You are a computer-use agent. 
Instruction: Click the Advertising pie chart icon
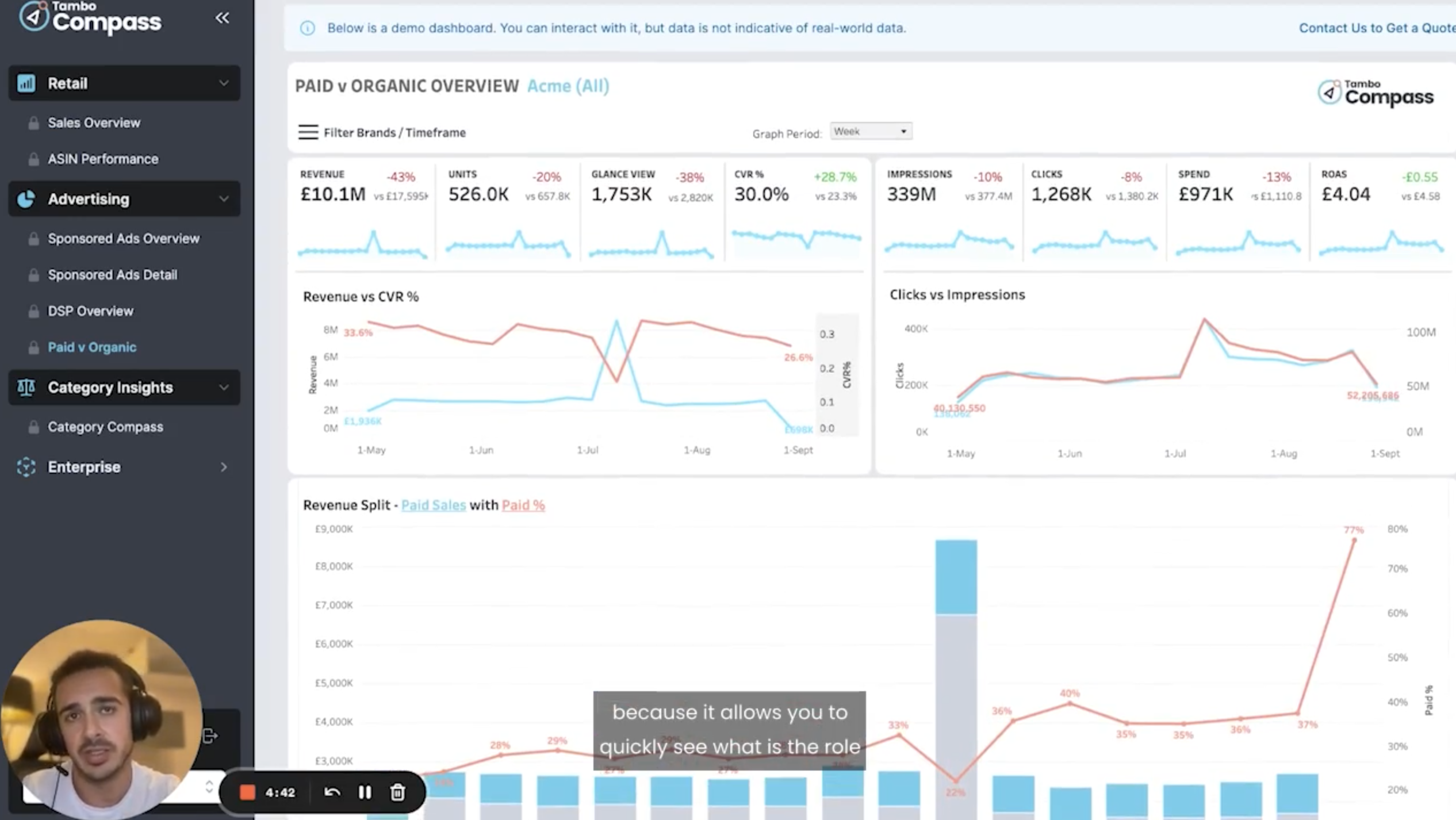(26, 199)
